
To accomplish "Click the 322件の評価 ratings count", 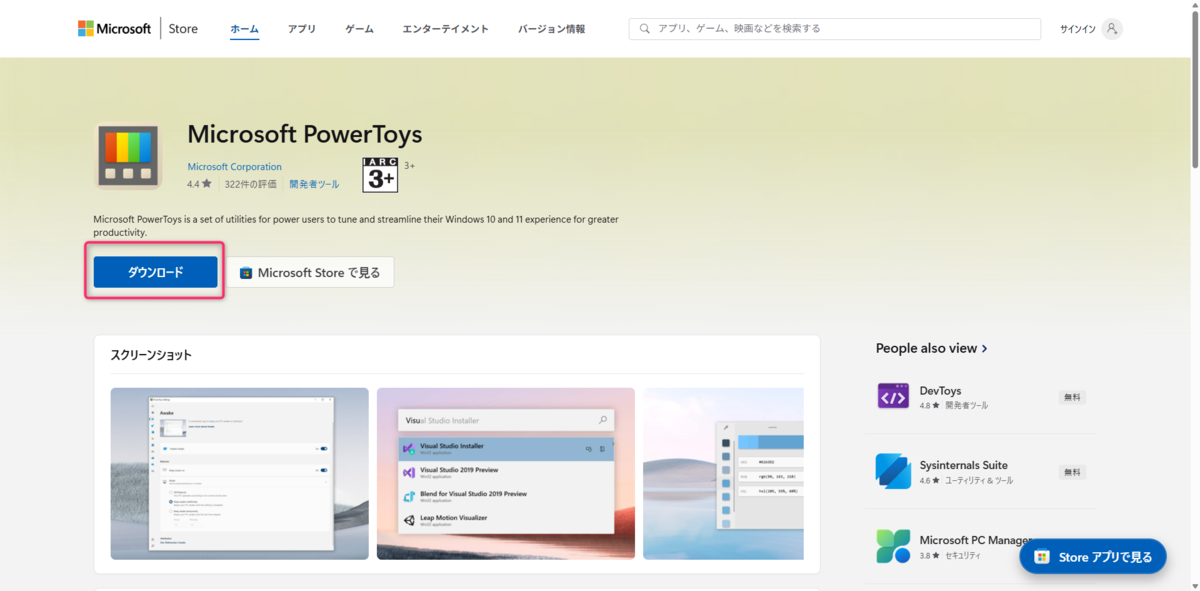I will tap(251, 184).
